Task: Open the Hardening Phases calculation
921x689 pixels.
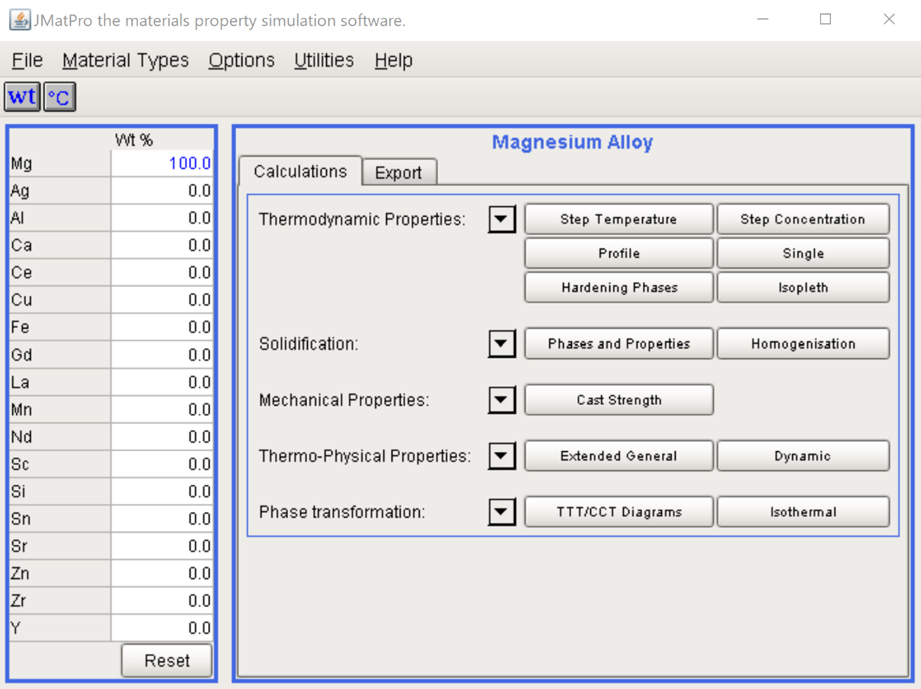Action: 619,287
